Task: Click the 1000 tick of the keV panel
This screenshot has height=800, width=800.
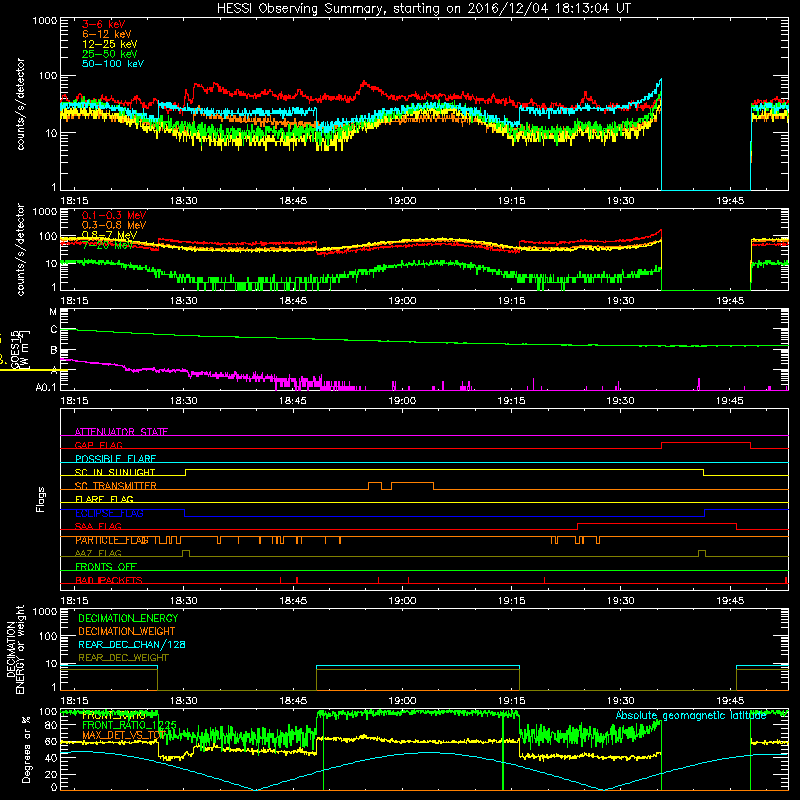Action: [45, 21]
